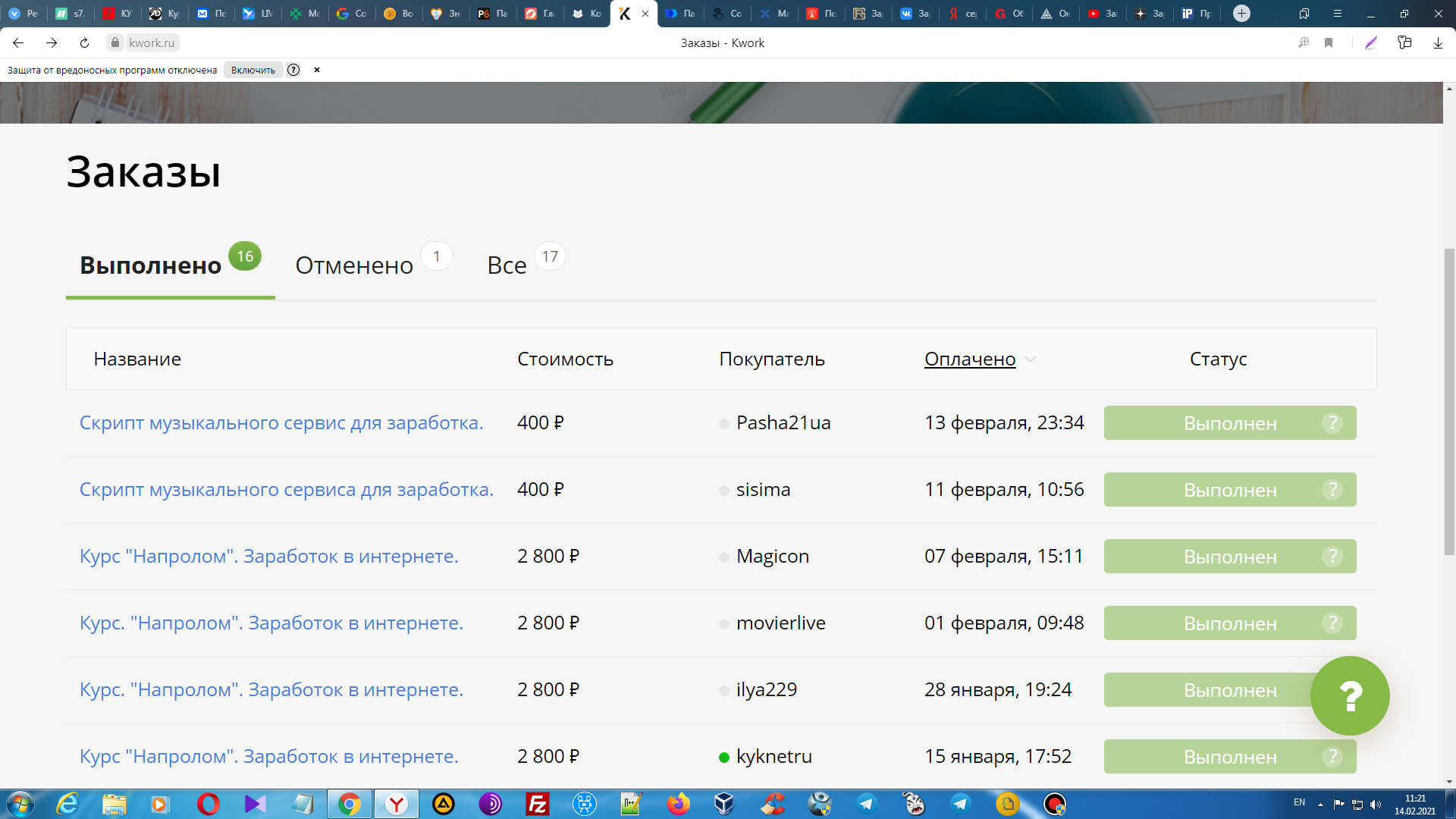Open the tab groups panel icon
1456x819 pixels.
1304,14
